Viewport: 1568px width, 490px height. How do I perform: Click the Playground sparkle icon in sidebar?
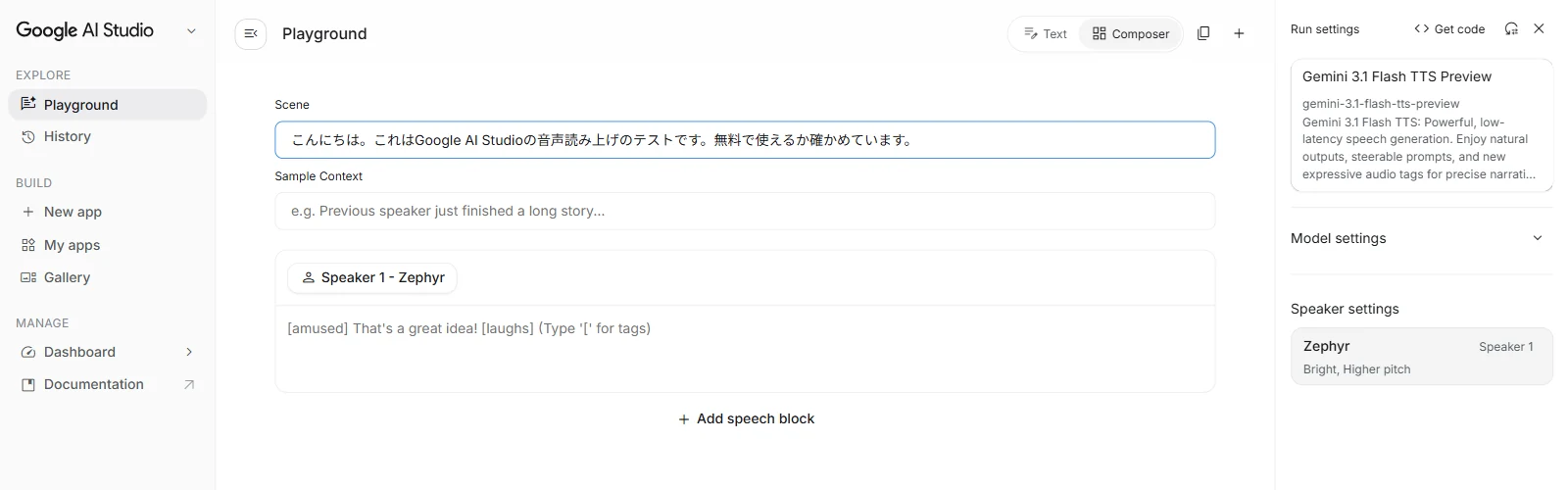tap(28, 104)
